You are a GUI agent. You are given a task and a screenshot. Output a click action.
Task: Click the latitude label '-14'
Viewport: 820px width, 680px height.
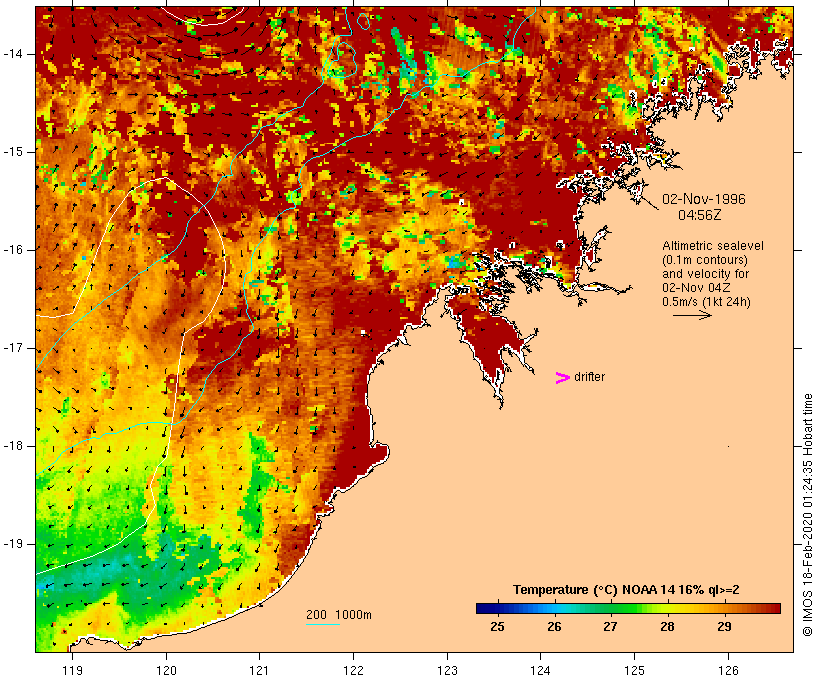[12, 54]
